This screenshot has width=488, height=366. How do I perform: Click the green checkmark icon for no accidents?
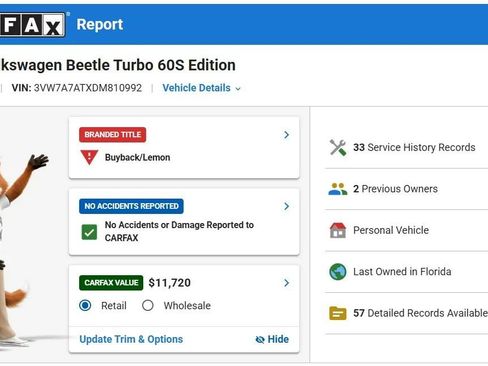tap(89, 232)
